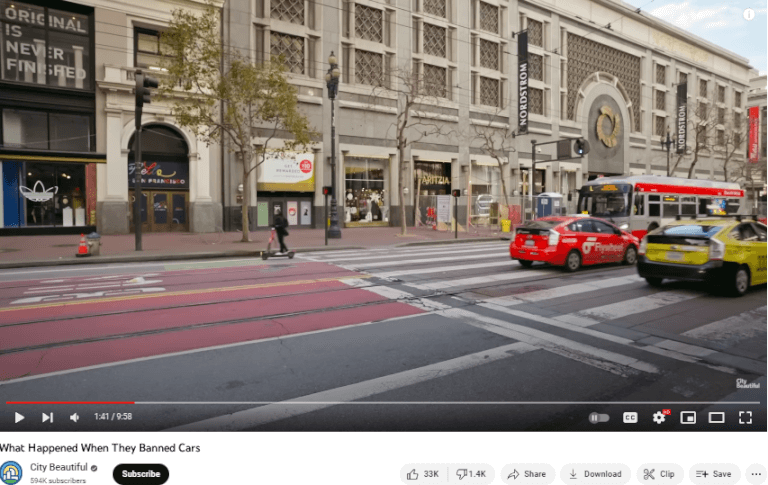Click the video progress bar
This screenshot has height=485, width=768.
pos(383,403)
